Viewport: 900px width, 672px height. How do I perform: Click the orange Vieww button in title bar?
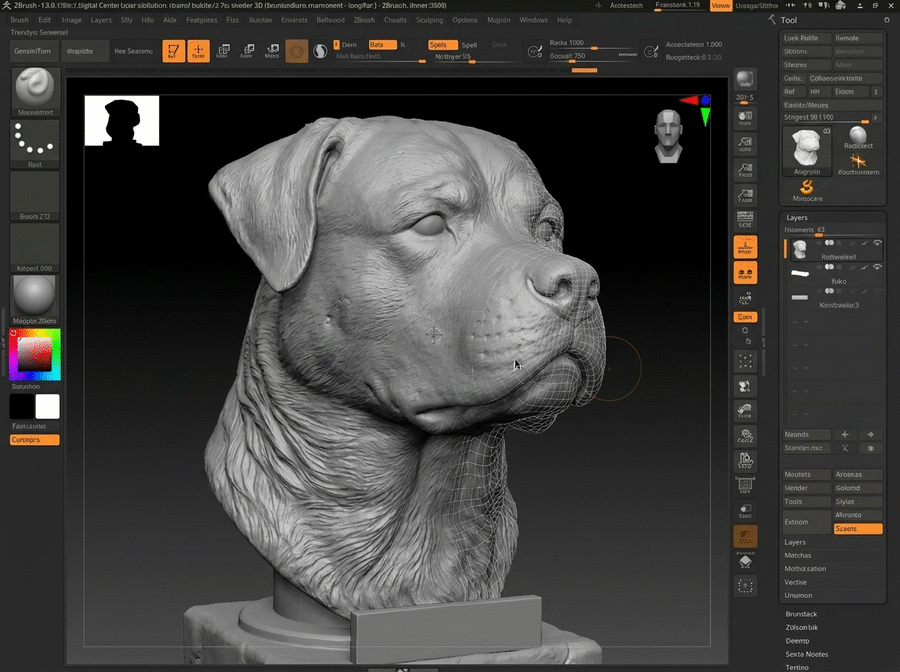720,6
